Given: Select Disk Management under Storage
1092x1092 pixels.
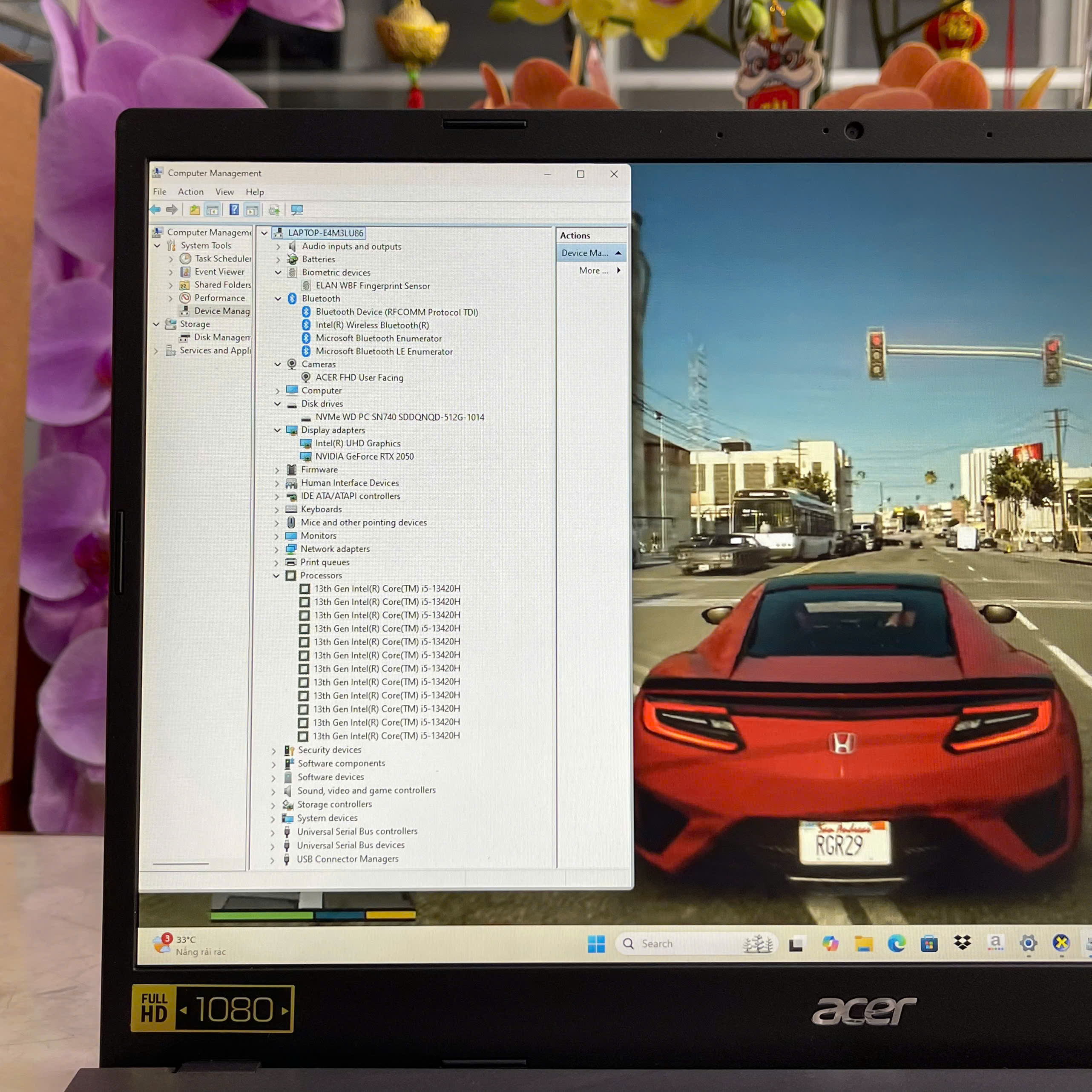Looking at the screenshot, I should point(222,337).
